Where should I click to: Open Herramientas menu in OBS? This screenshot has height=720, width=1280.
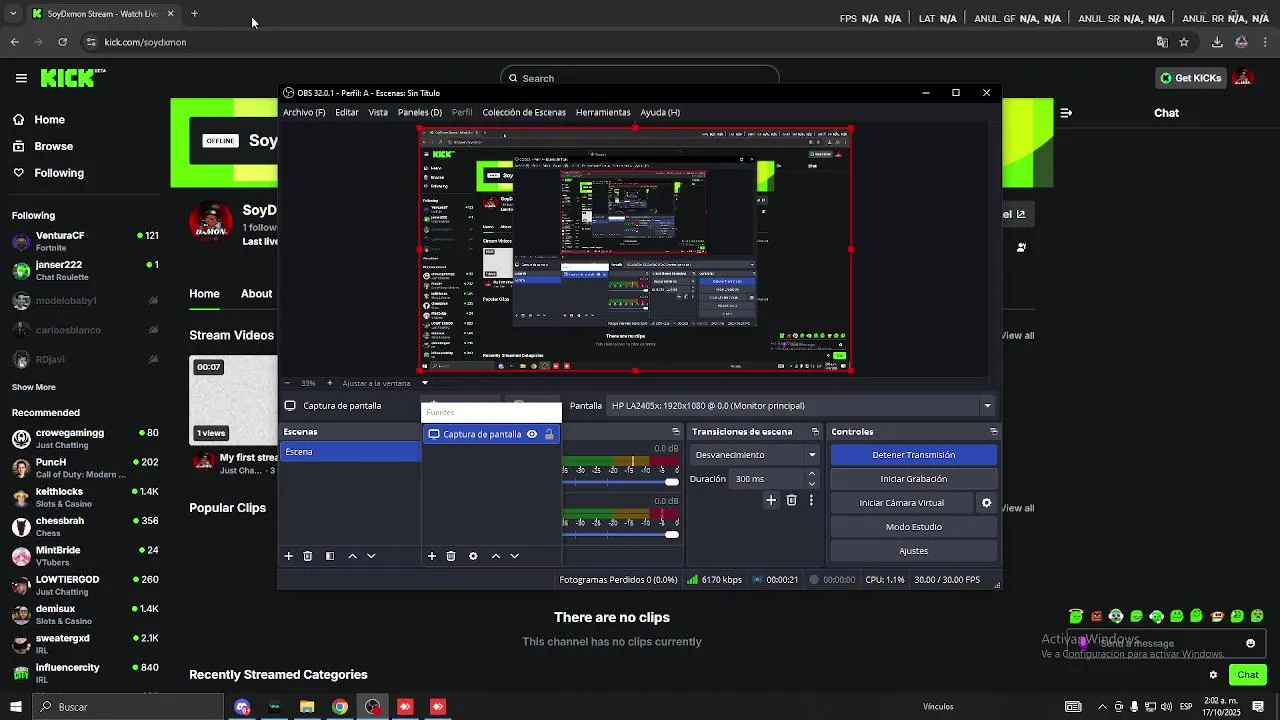point(603,113)
